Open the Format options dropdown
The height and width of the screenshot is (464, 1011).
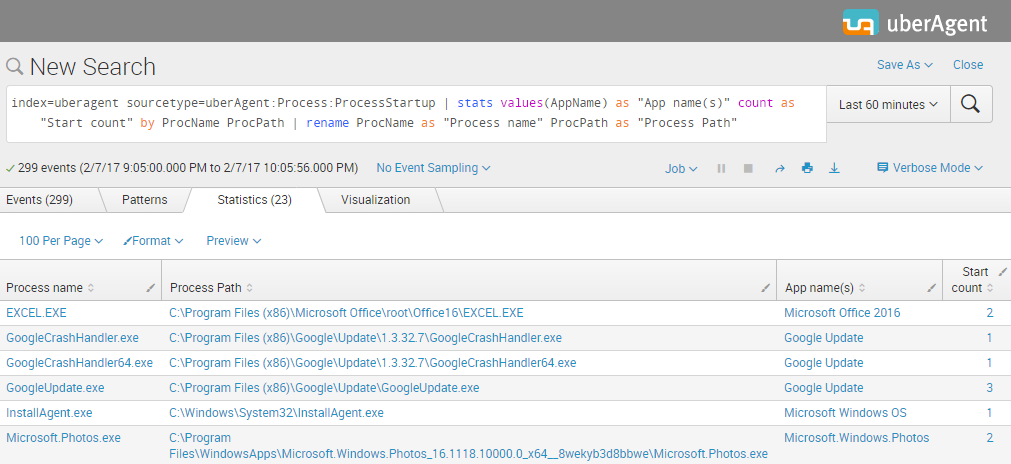pyautogui.click(x=153, y=240)
